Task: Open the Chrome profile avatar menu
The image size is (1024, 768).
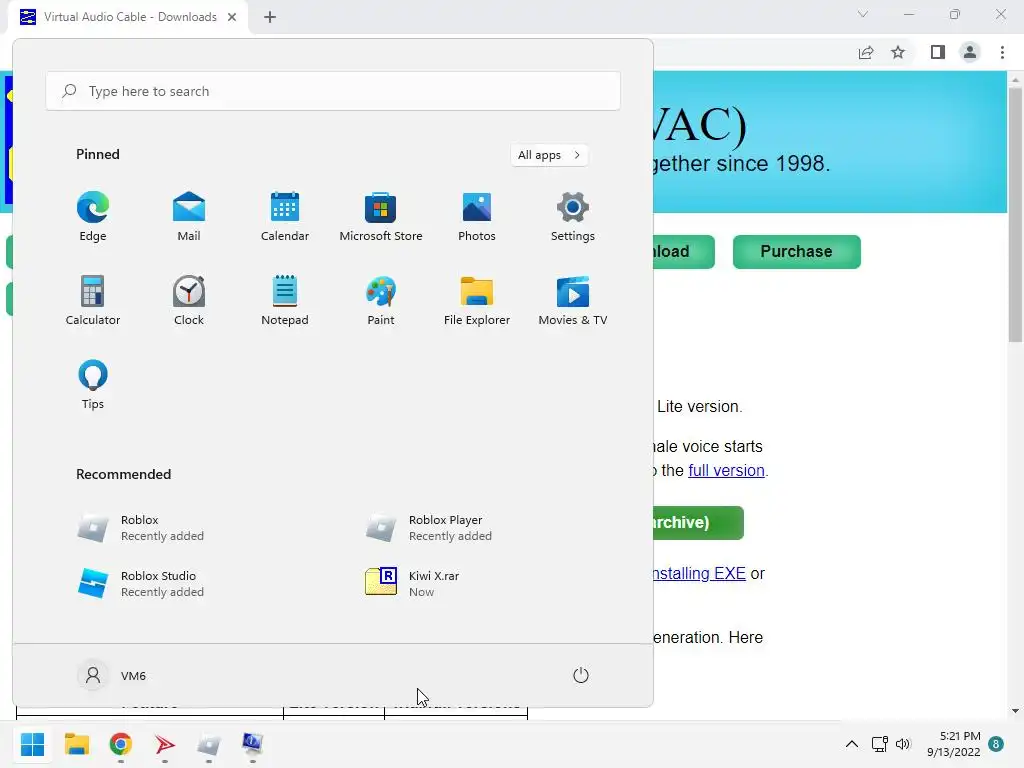Action: point(970,52)
